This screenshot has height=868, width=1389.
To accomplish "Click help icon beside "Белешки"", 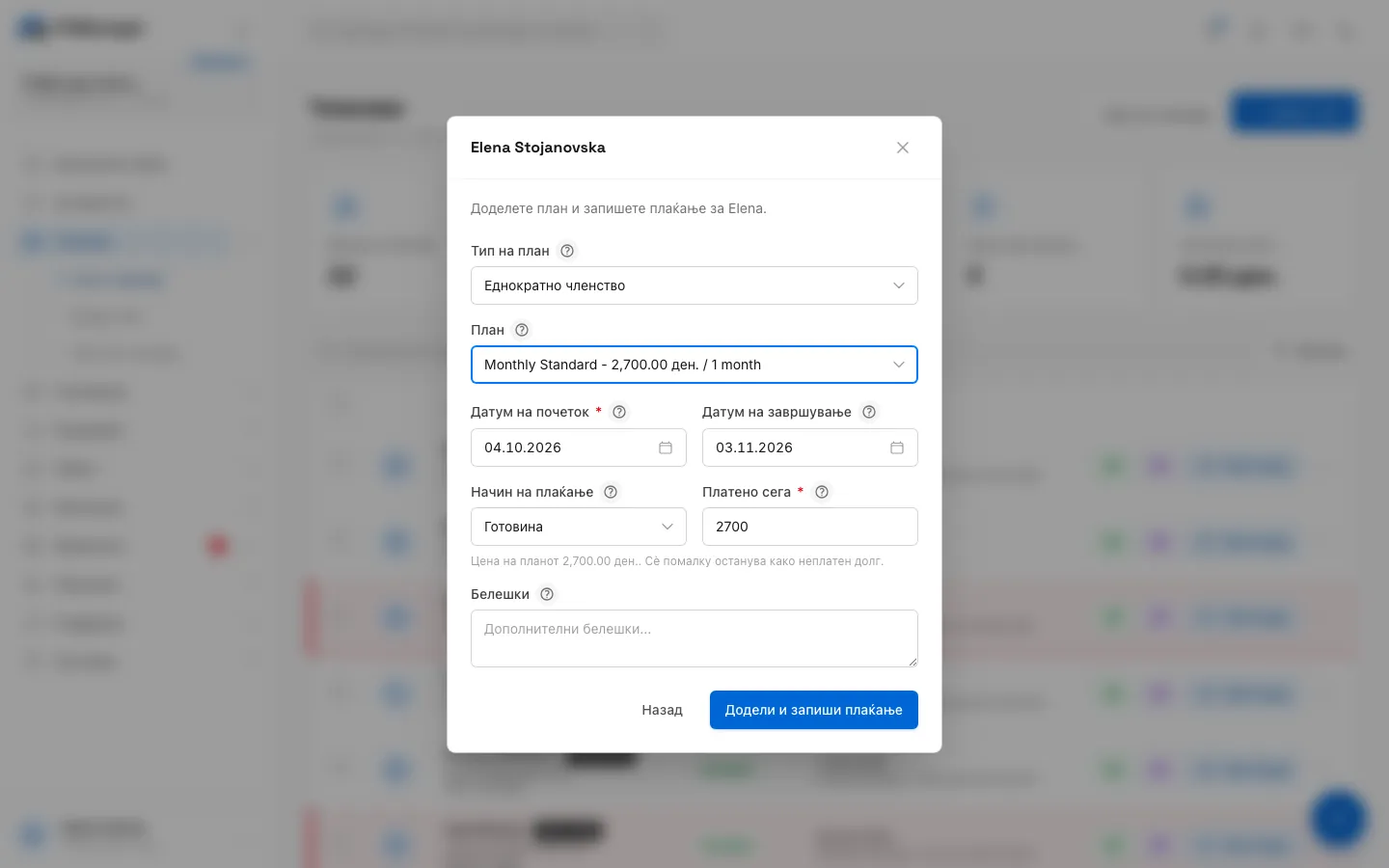I will [x=547, y=594].
